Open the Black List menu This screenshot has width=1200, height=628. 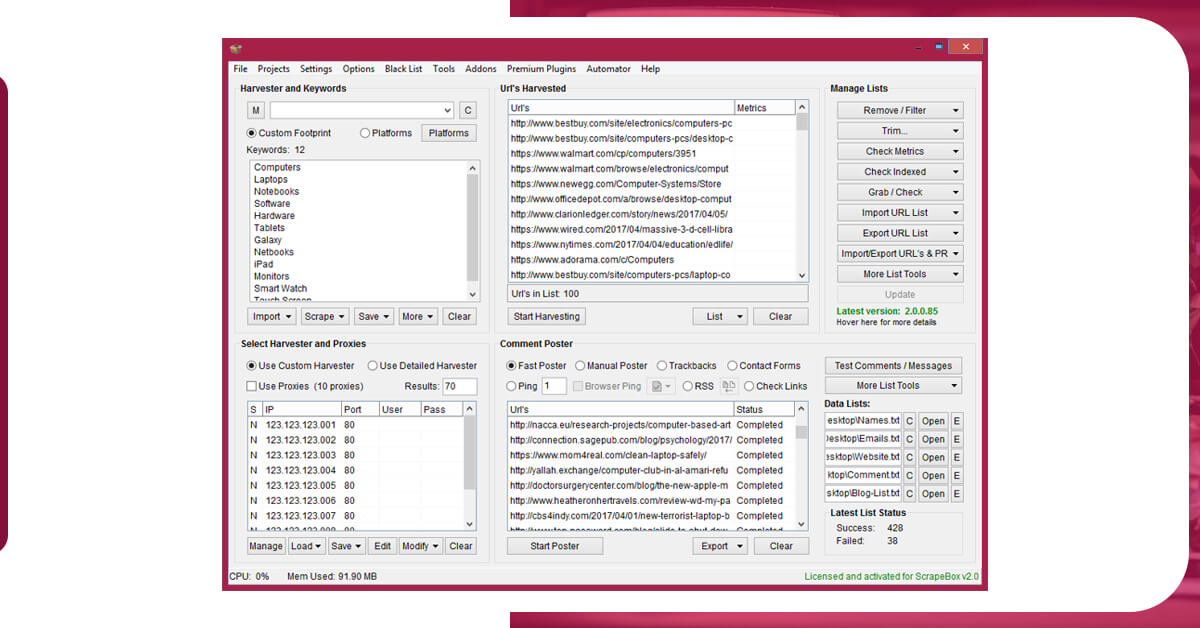point(403,69)
